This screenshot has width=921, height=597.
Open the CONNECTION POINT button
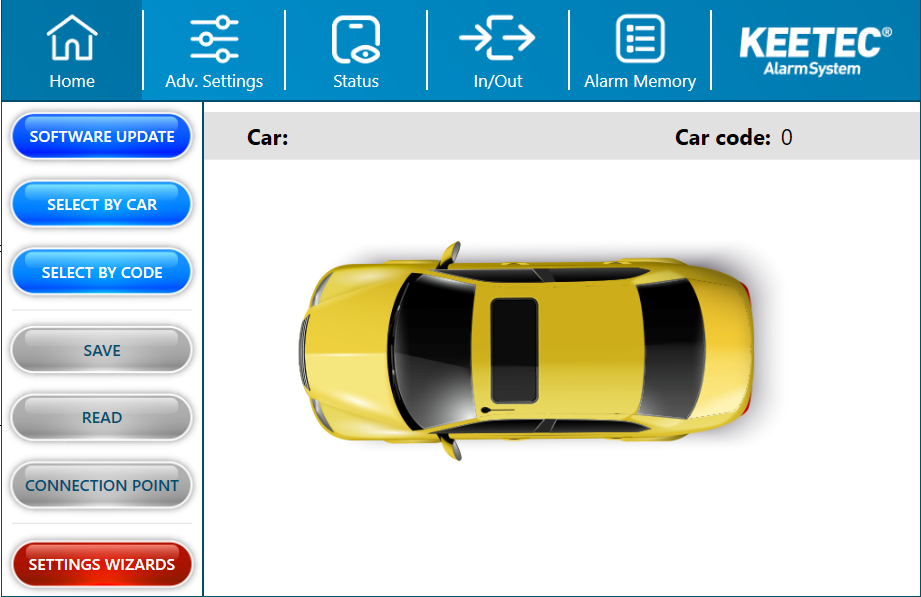click(x=102, y=485)
